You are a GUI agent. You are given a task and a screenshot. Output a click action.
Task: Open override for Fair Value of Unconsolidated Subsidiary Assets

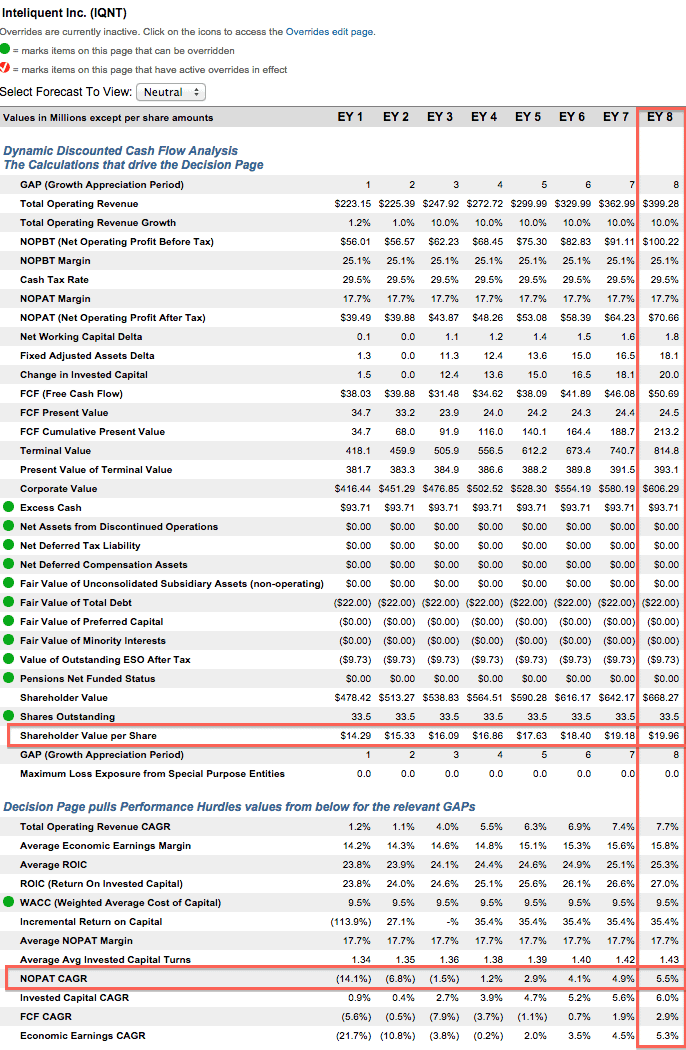click(x=9, y=583)
